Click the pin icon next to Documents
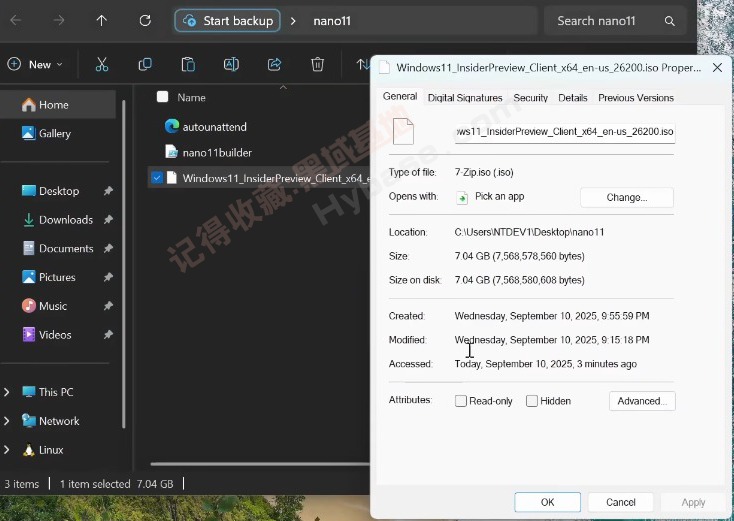 (x=108, y=249)
